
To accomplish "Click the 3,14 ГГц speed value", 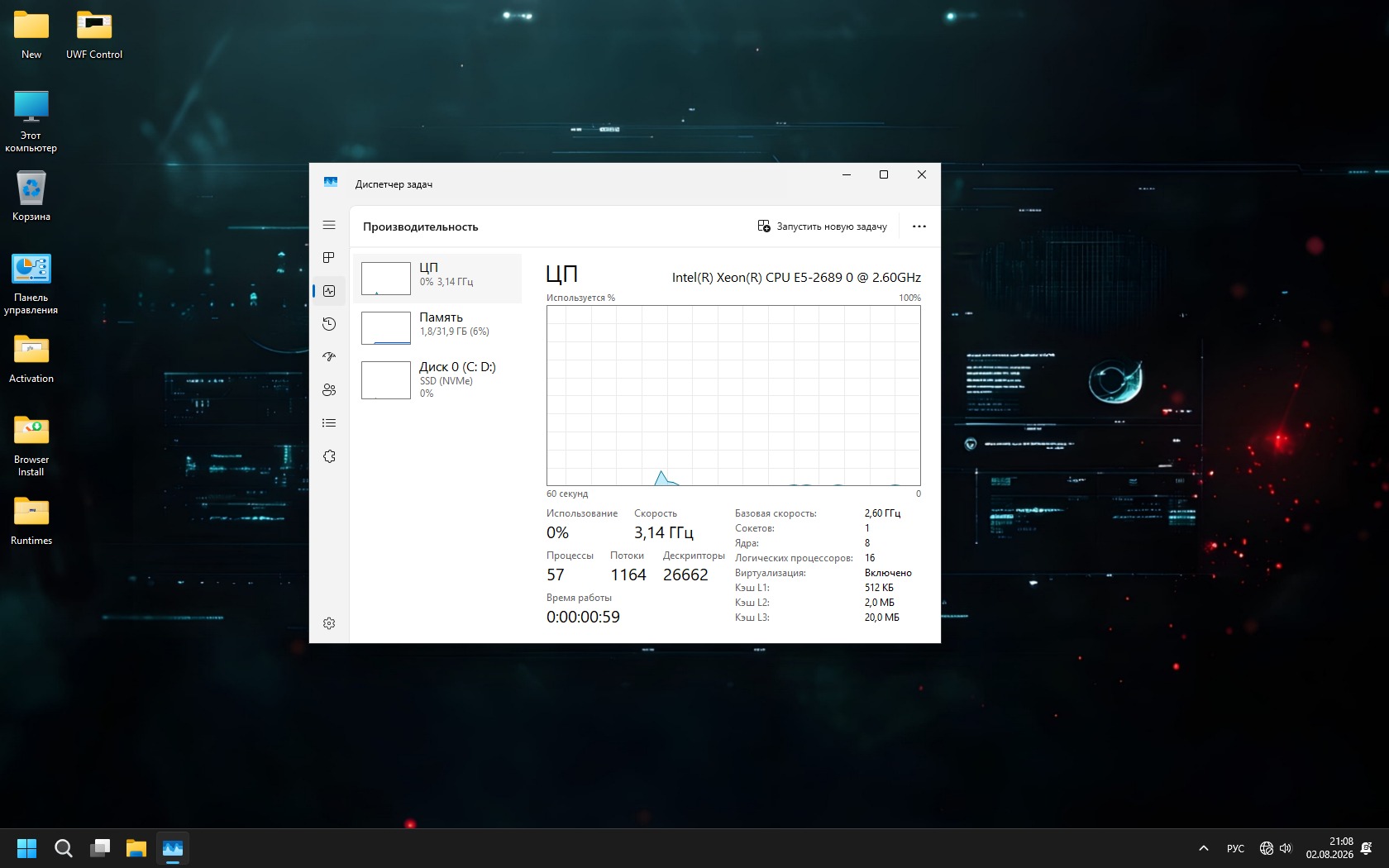I will tap(664, 533).
